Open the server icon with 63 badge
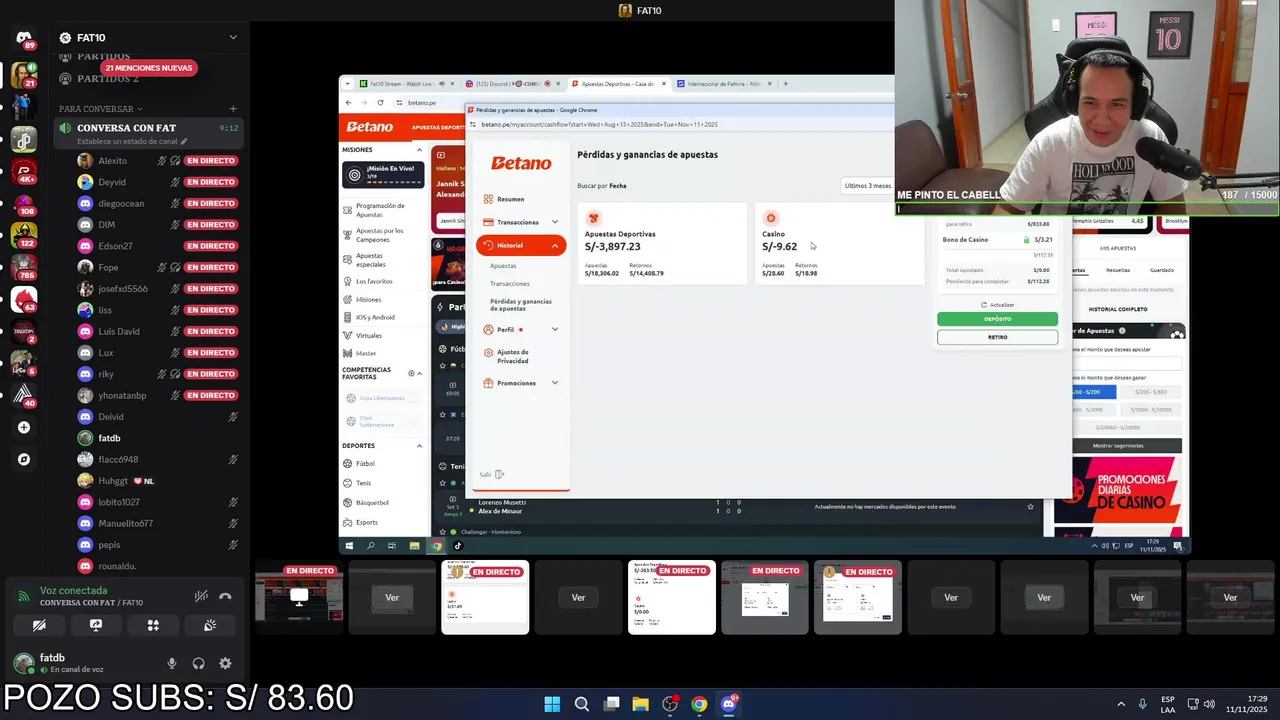Viewport: 1280px width, 720px height. click(x=24, y=299)
